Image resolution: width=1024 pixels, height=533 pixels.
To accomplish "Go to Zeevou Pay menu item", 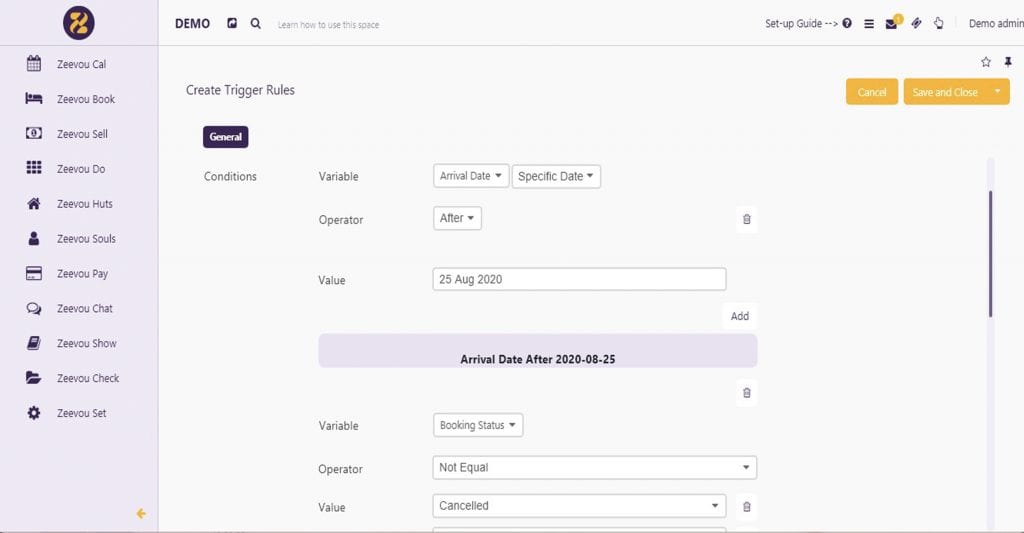I will (82, 274).
